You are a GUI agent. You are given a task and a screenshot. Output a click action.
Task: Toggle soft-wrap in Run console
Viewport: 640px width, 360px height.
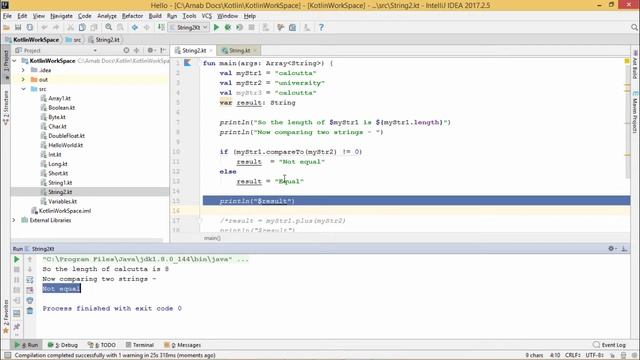[30, 280]
